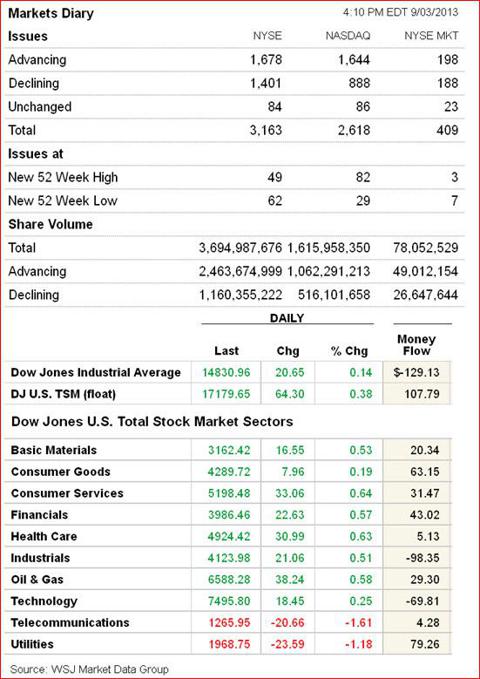Viewport: 480px width, 679px height.
Task: Click the Issues at section heading
Action: pyautogui.click(x=36, y=154)
